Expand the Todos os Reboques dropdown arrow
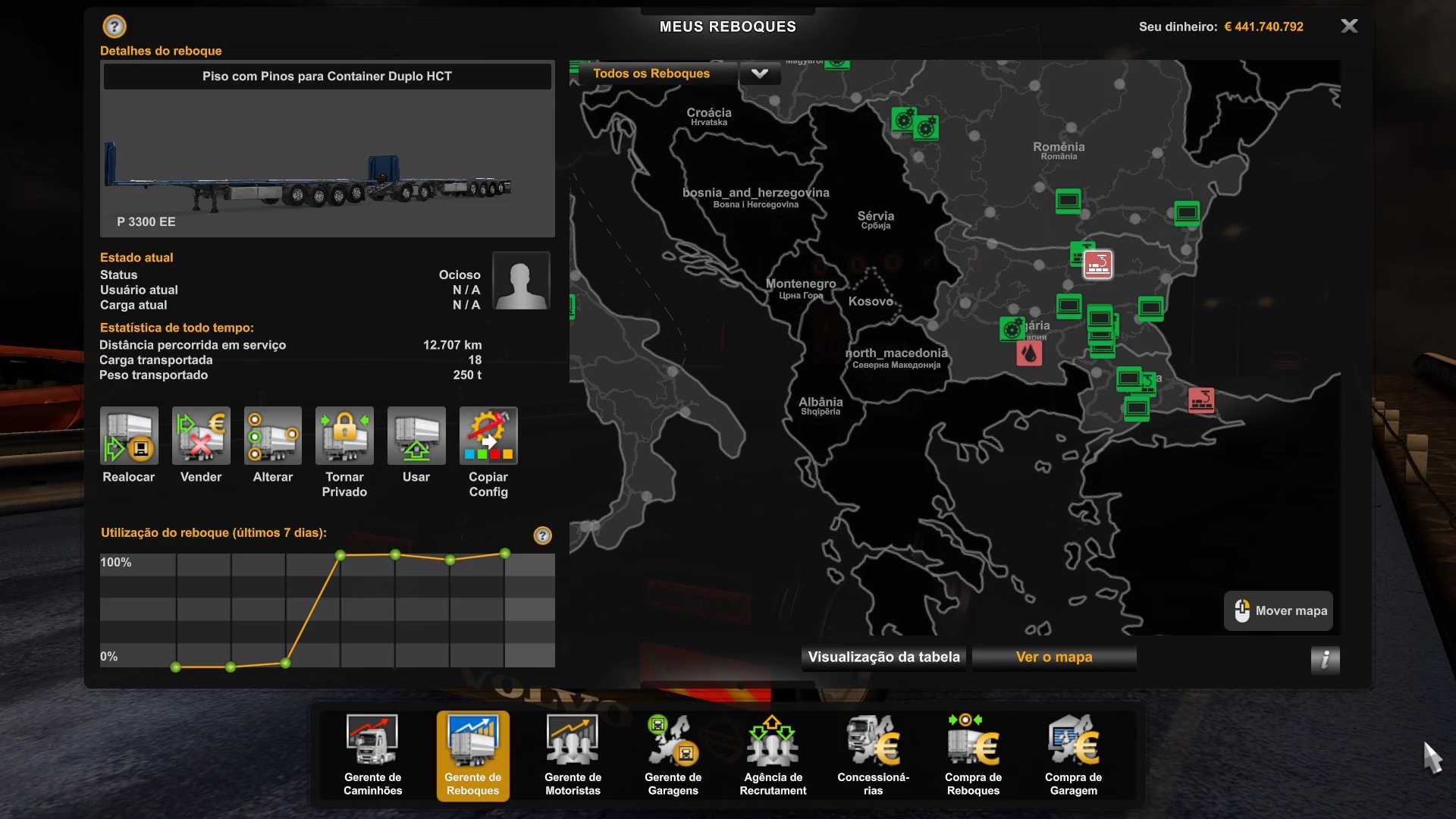Image resolution: width=1456 pixels, height=819 pixels. pyautogui.click(x=760, y=74)
